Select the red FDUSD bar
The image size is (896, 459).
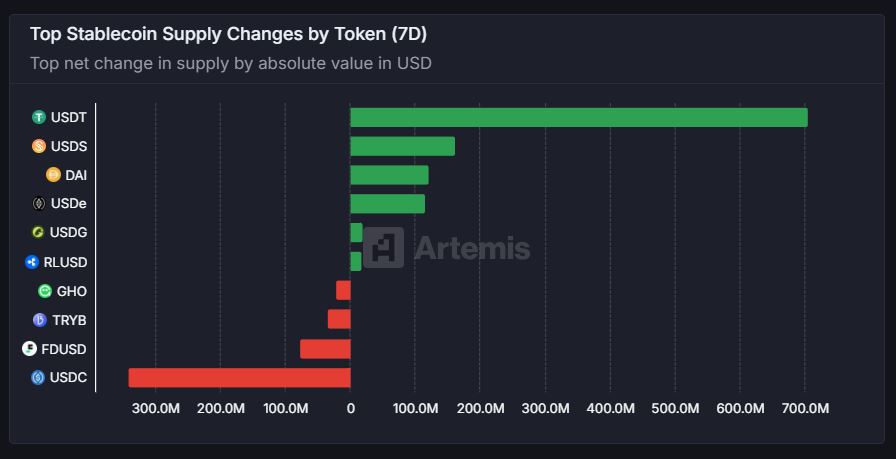tap(325, 349)
